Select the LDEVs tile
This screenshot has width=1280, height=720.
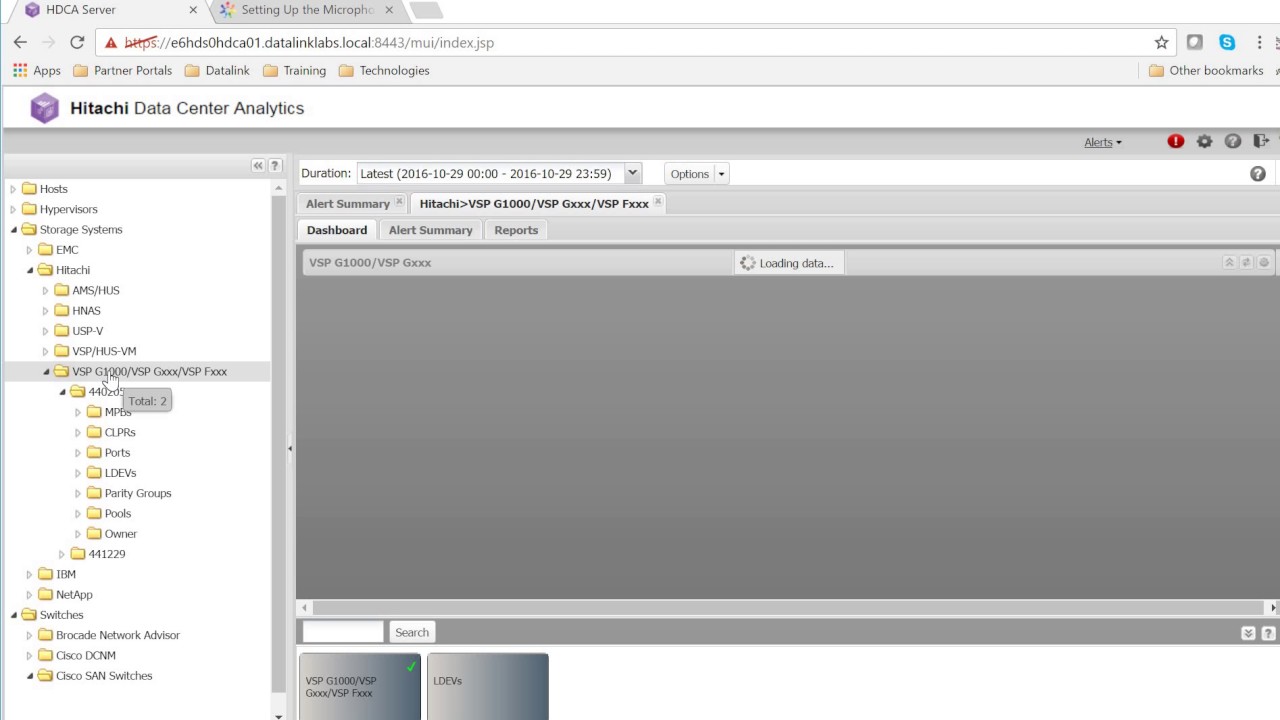pyautogui.click(x=488, y=686)
